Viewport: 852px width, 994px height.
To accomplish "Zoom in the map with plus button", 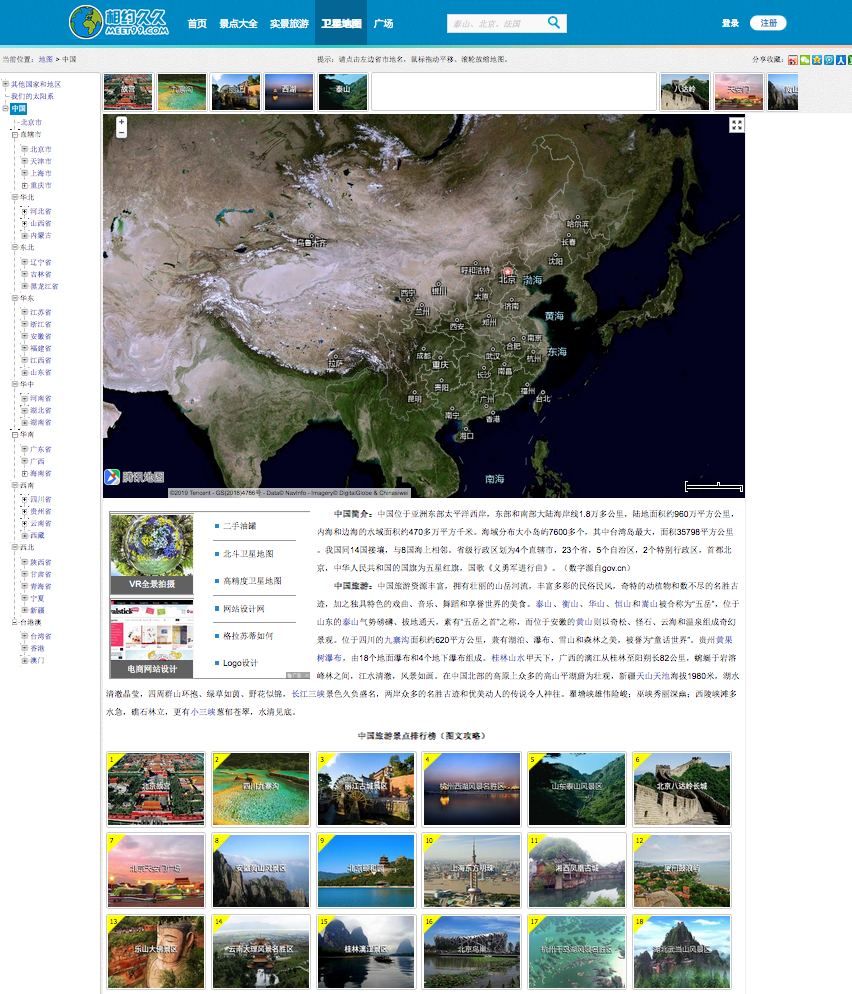I will tap(121, 122).
